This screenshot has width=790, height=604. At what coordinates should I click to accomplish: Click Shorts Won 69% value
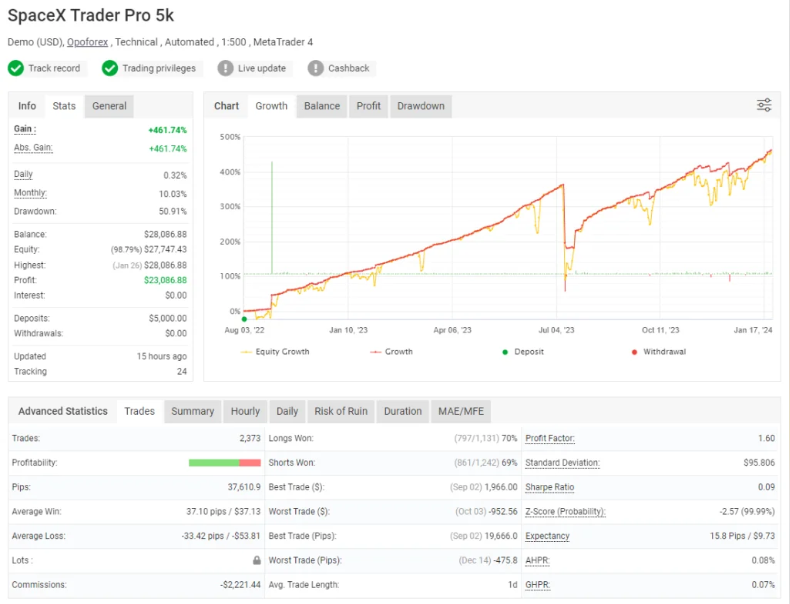pos(509,462)
